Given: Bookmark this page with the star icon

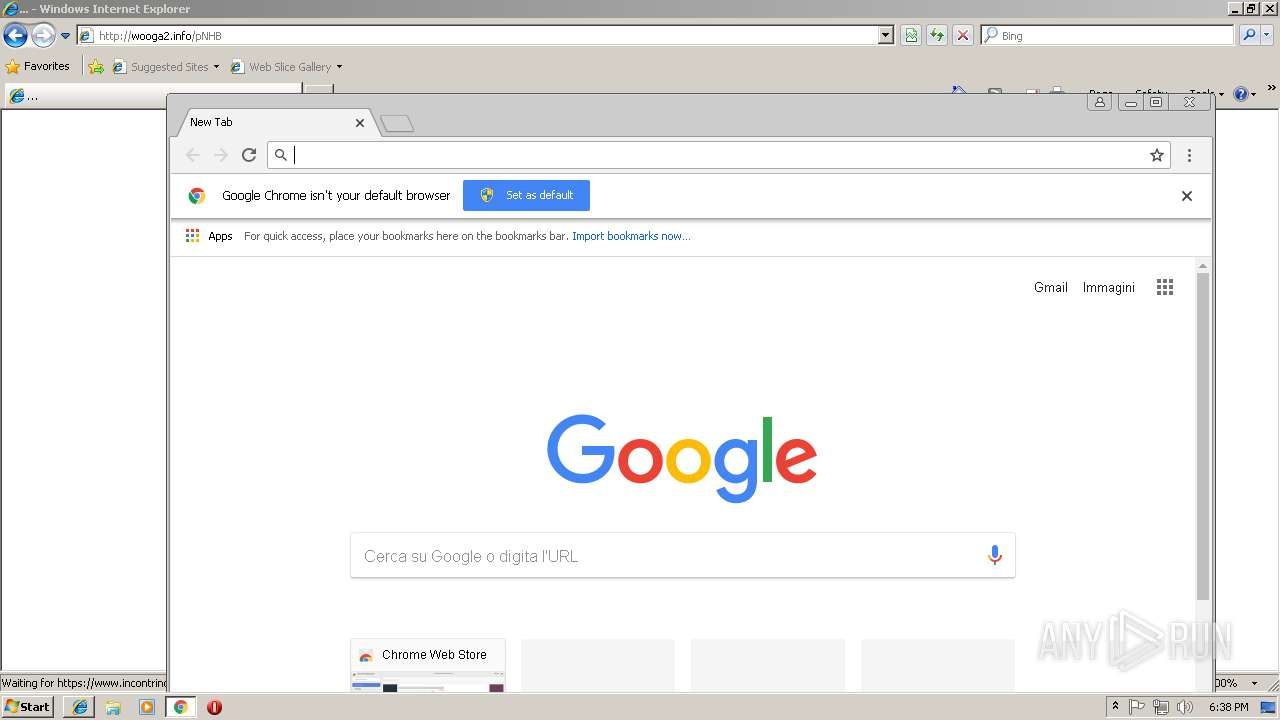Looking at the screenshot, I should [1157, 155].
